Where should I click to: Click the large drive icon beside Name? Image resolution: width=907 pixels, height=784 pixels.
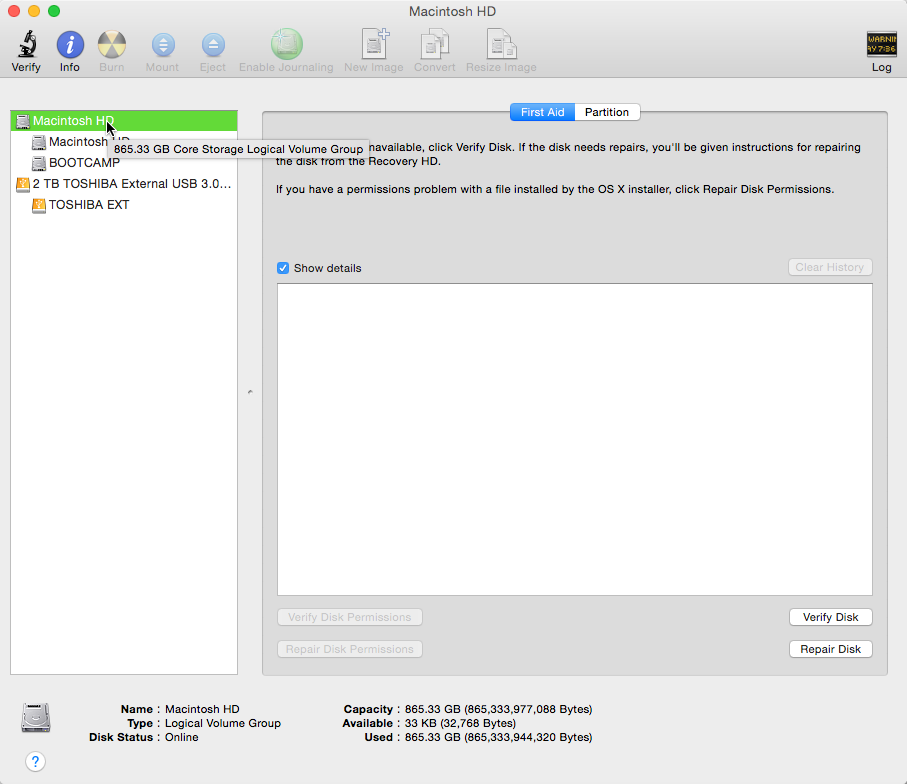(36, 717)
